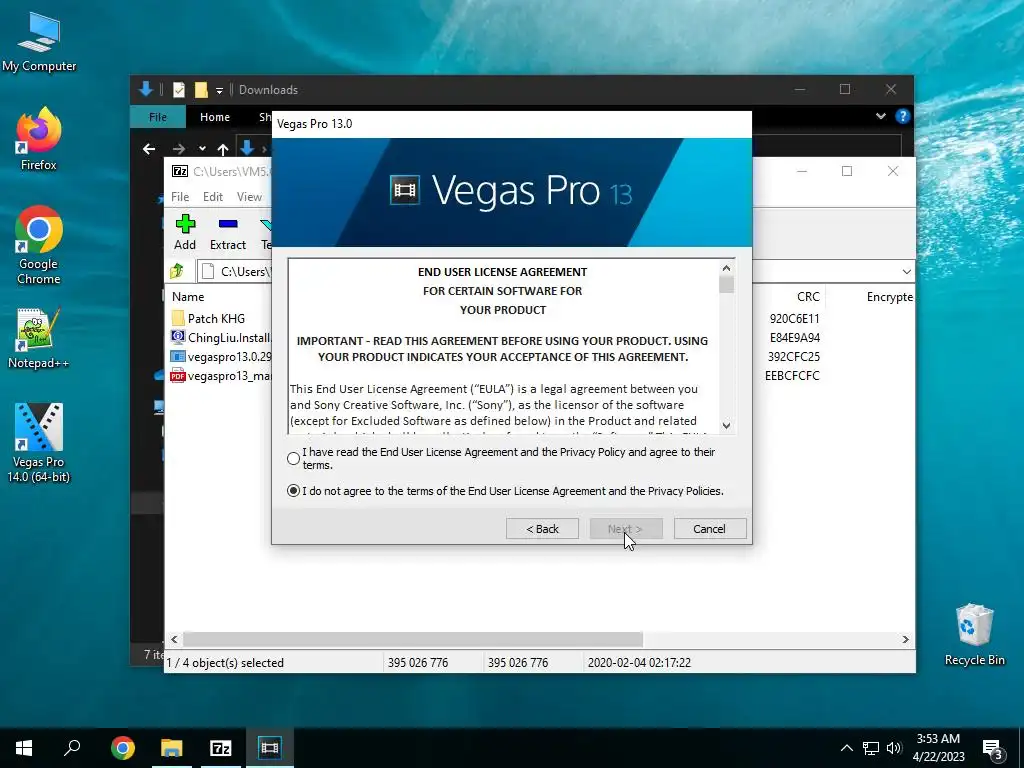1024x768 pixels.
Task: Click the Explorer help question mark icon
Action: (x=903, y=116)
